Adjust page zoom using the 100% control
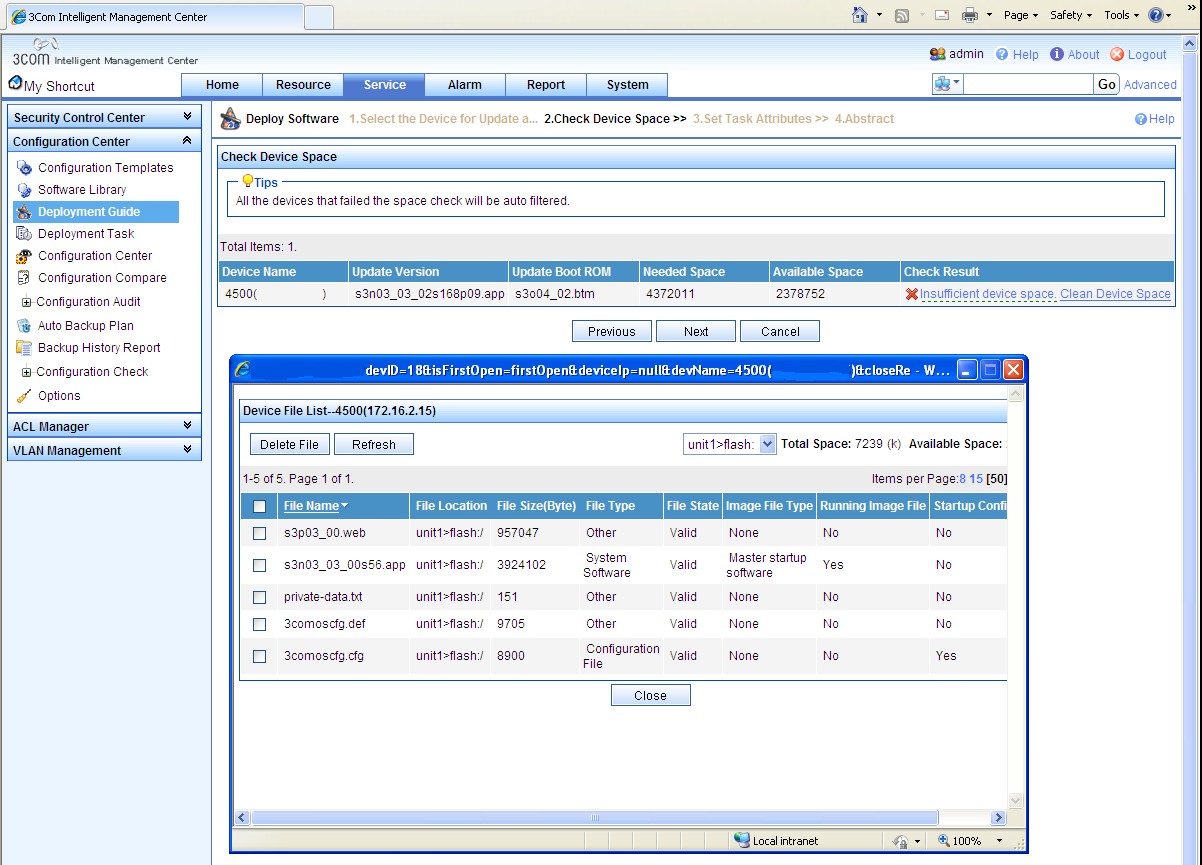The image size is (1202, 865). (x=967, y=840)
